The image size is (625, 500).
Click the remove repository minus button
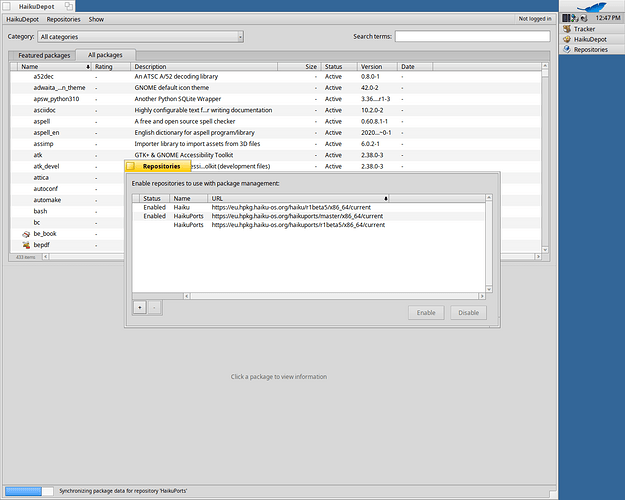[x=154, y=307]
